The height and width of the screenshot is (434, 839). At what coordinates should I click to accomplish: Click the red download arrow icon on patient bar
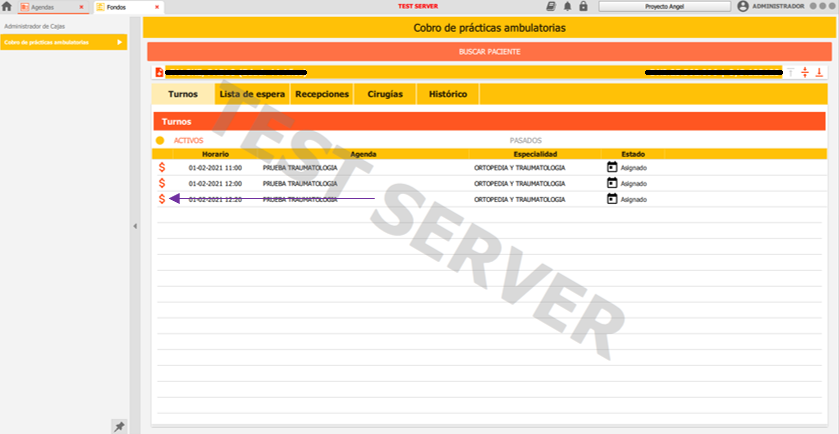point(819,72)
